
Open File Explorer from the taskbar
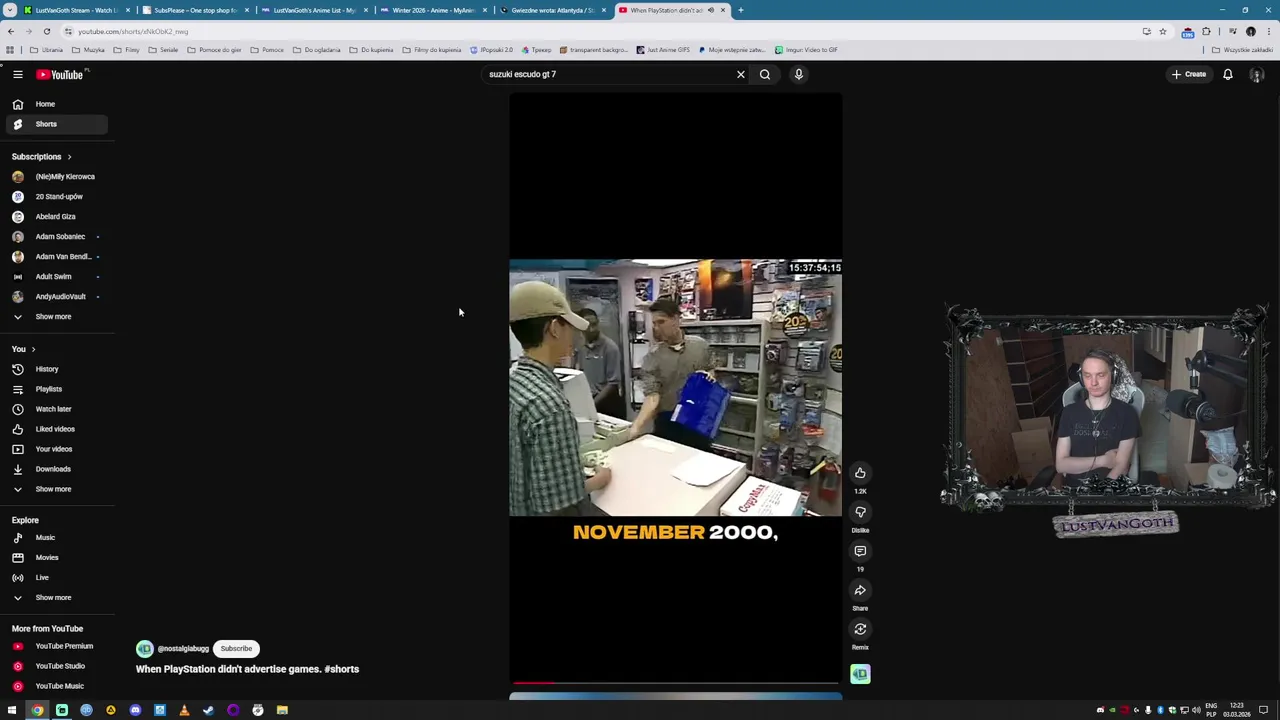click(x=282, y=710)
